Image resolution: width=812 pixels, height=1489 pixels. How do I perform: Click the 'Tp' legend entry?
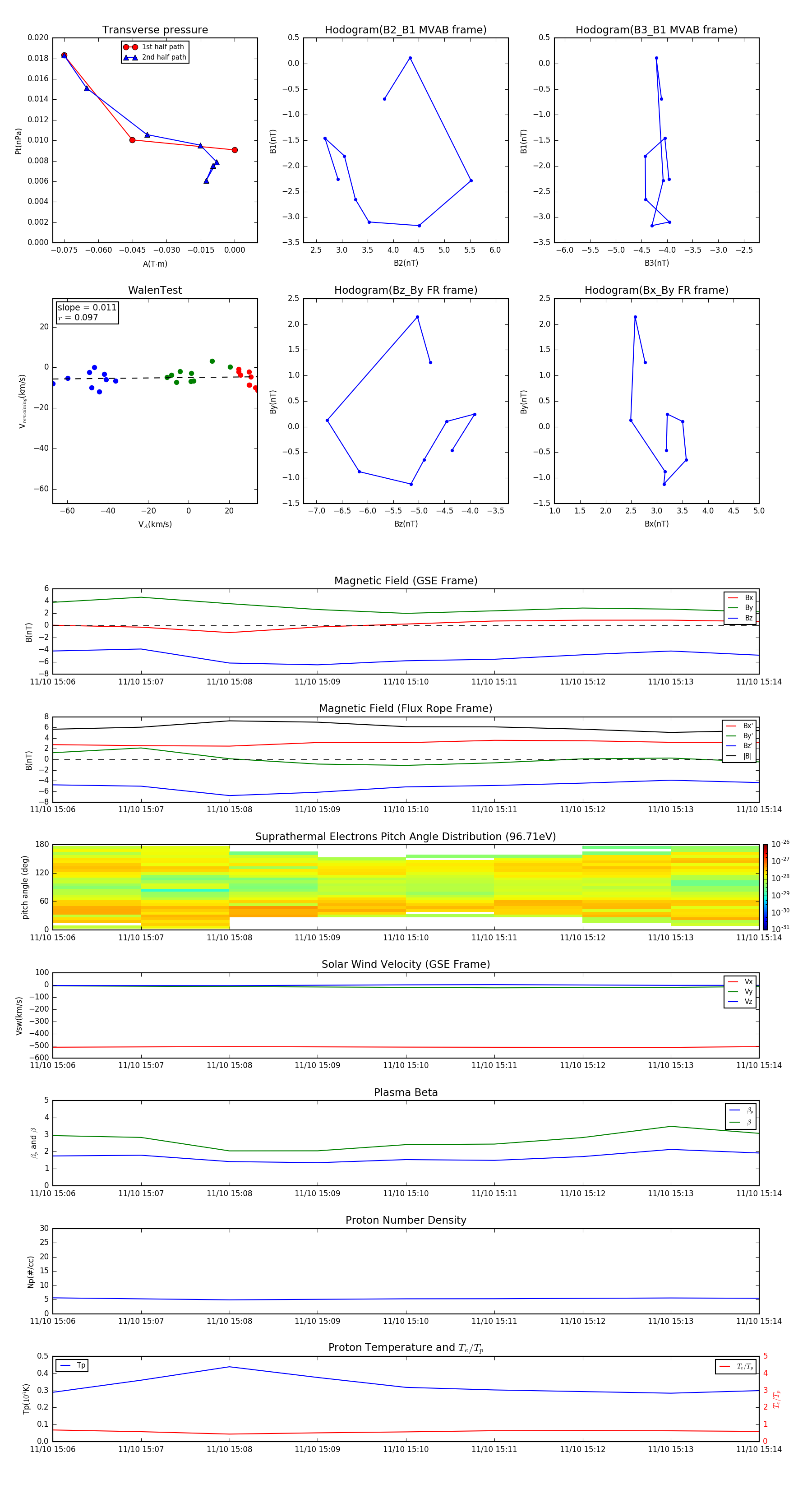pyautogui.click(x=73, y=1365)
